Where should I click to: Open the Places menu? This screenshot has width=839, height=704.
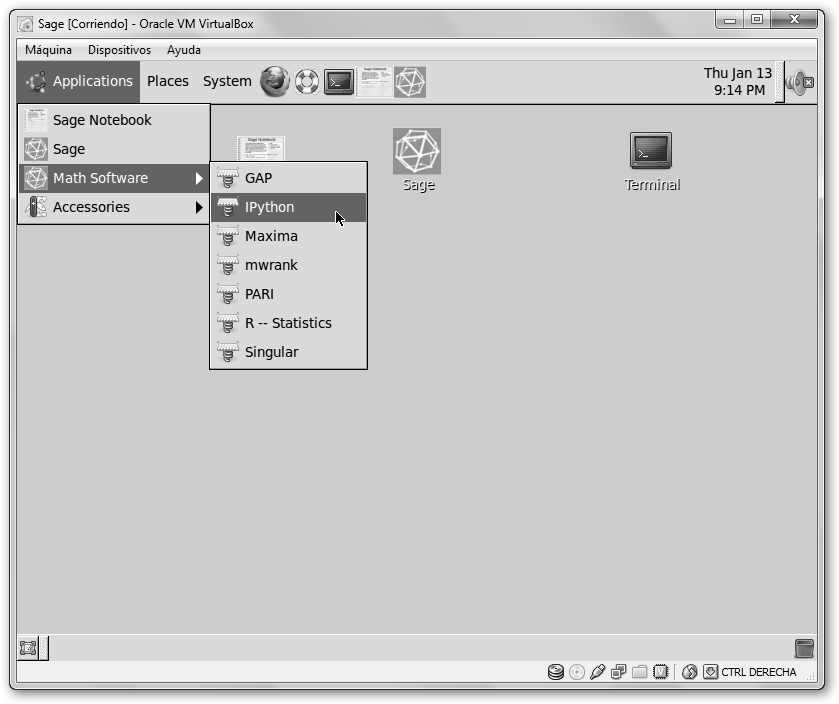click(x=168, y=81)
